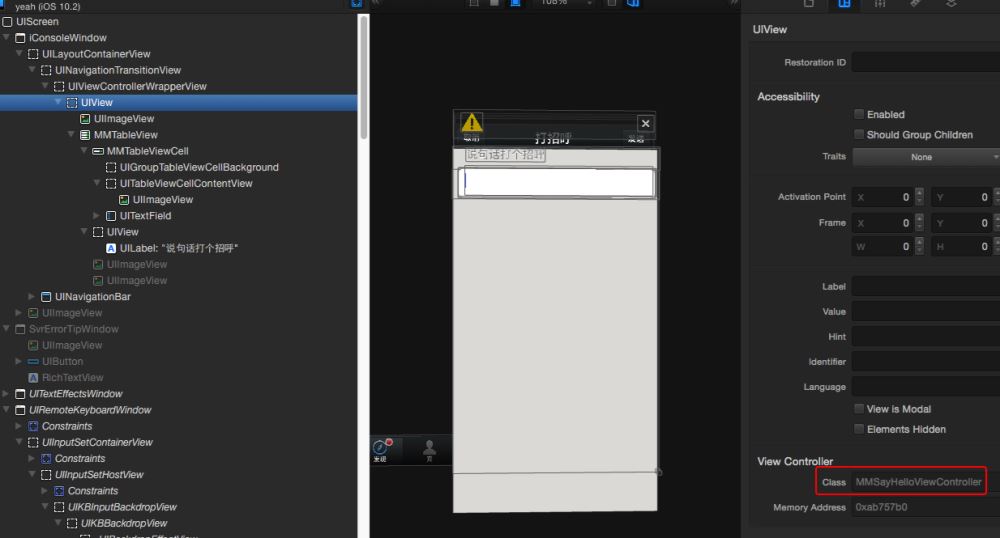Image resolution: width=1000 pixels, height=538 pixels.
Task: Click the yellow warning triangle icon
Action: [471, 123]
